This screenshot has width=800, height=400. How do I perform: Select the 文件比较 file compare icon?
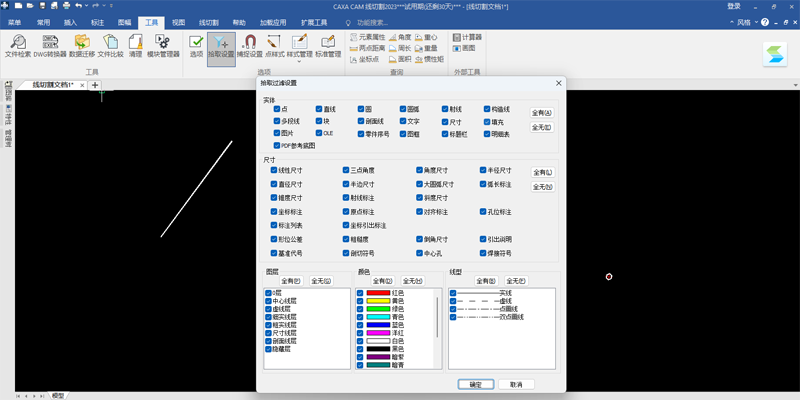(110, 46)
